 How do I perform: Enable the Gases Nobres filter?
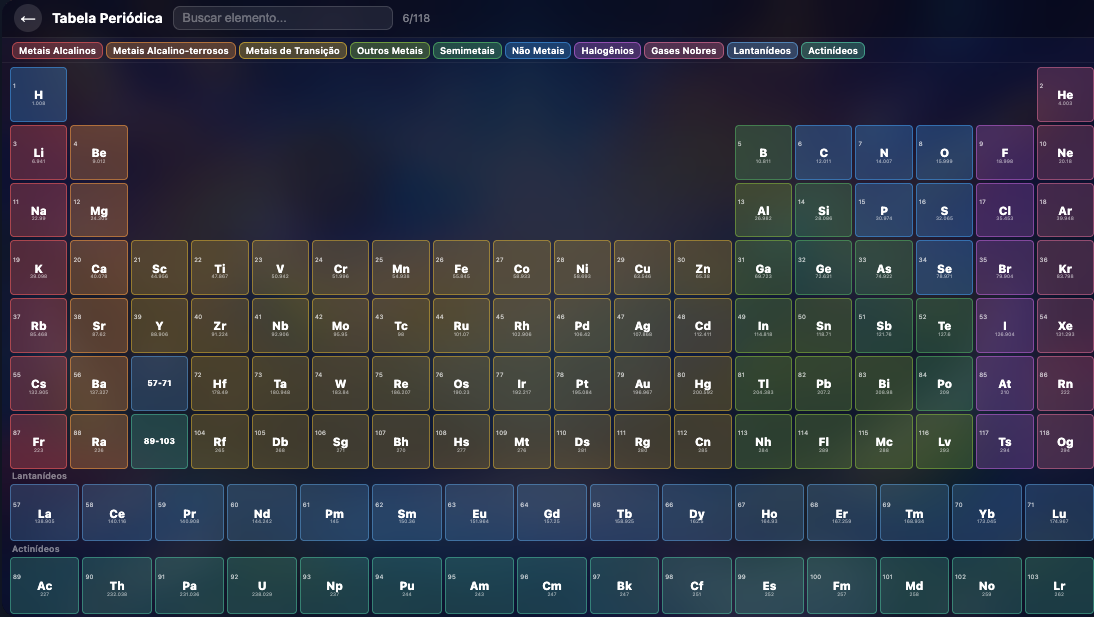[x=683, y=51]
